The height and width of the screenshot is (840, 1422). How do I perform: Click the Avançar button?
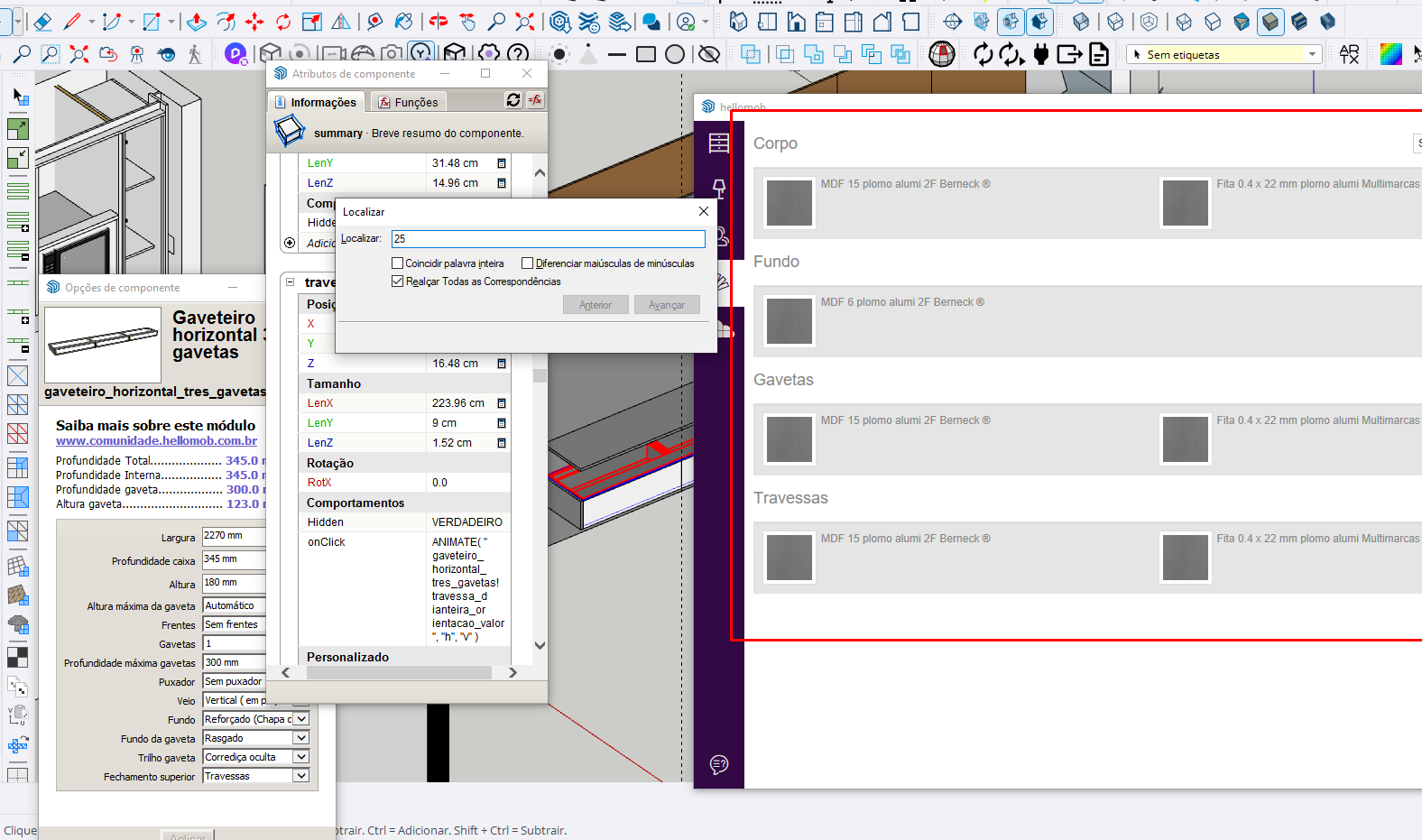click(x=667, y=305)
